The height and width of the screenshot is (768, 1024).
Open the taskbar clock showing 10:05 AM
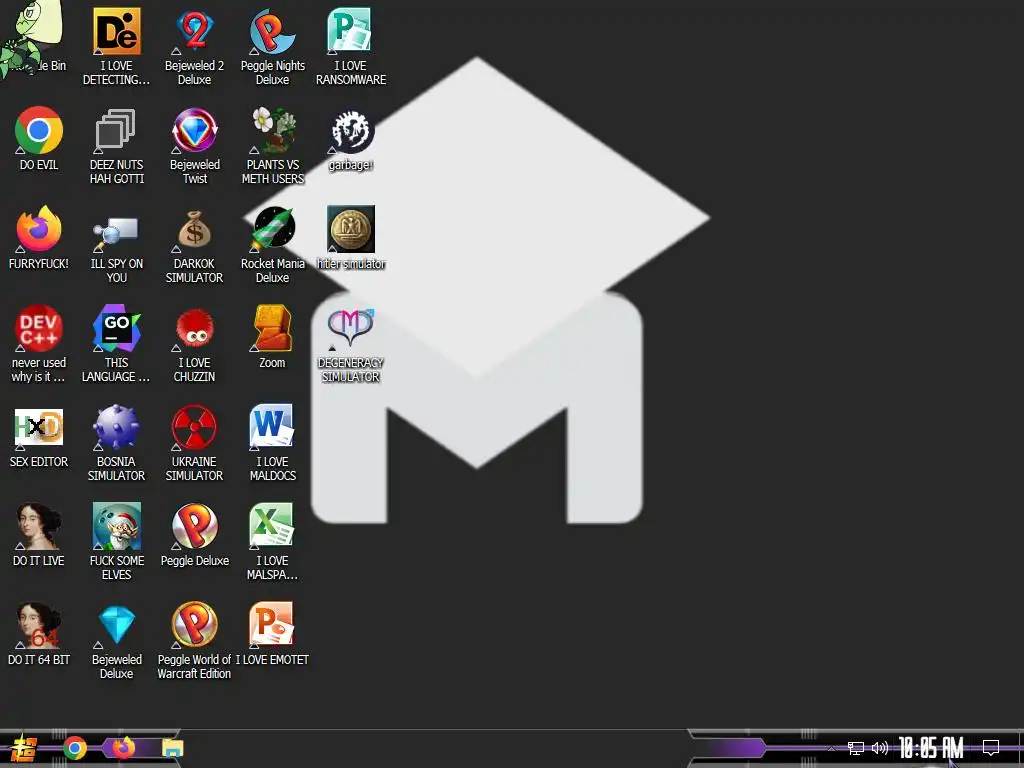pos(931,748)
